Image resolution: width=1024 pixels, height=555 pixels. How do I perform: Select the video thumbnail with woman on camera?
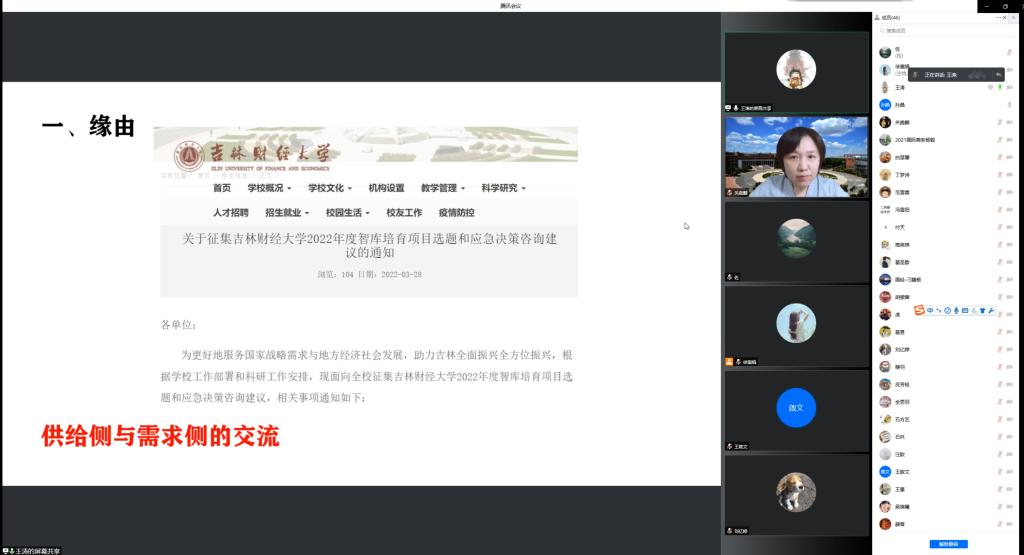[796, 158]
